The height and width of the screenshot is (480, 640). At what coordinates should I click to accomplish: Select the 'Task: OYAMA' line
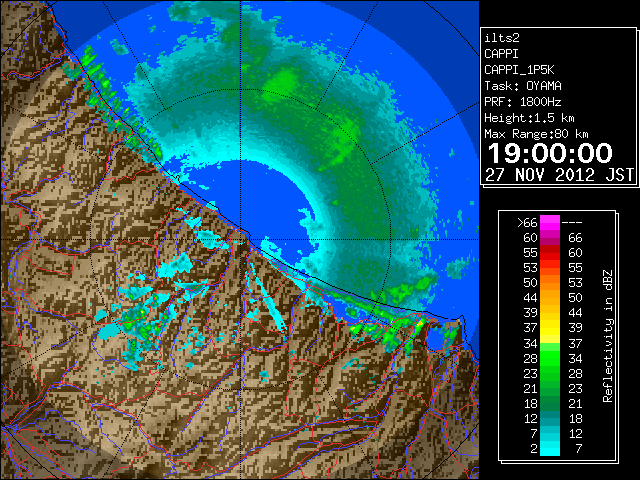(x=523, y=86)
